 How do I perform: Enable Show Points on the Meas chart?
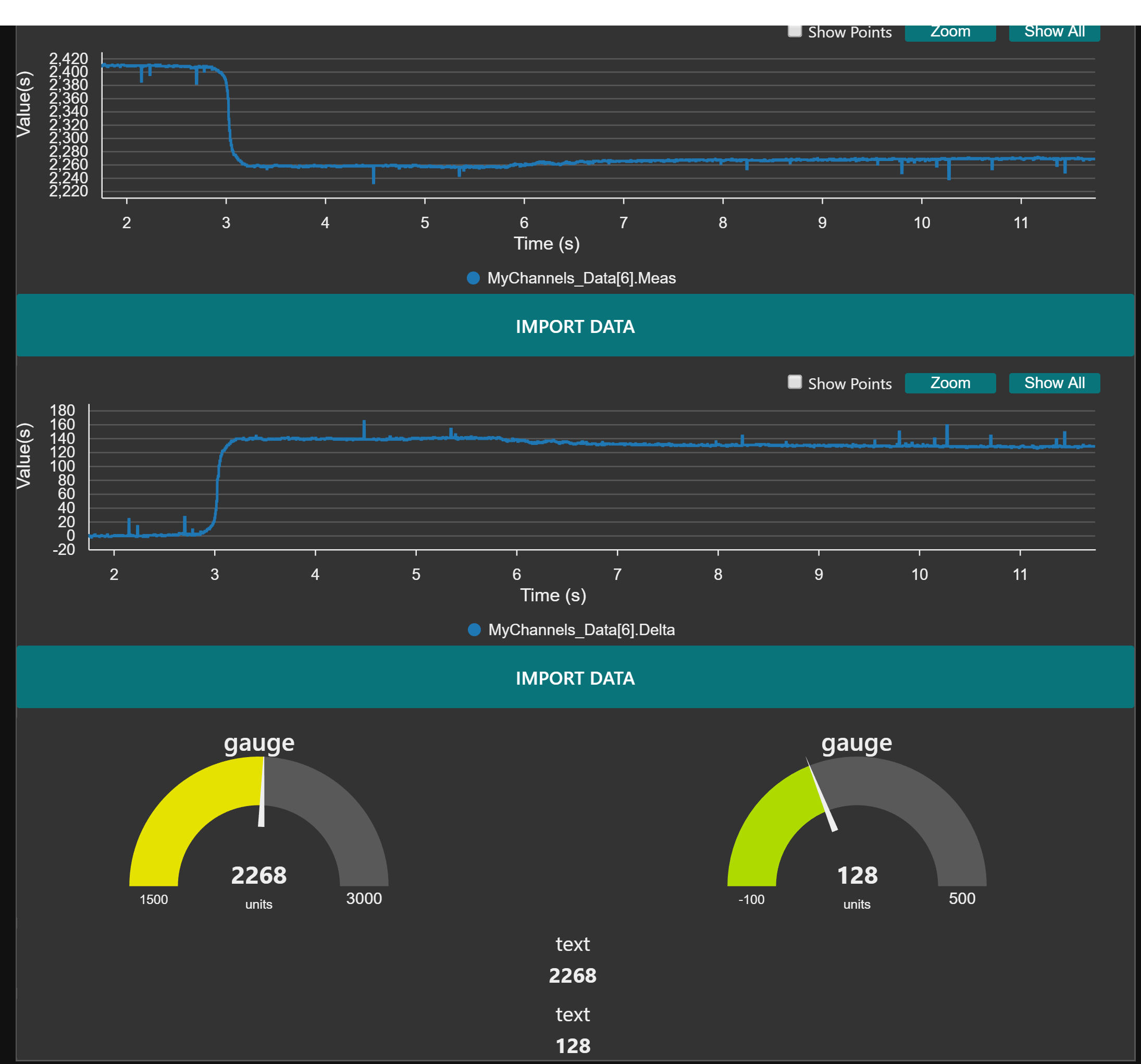click(795, 32)
